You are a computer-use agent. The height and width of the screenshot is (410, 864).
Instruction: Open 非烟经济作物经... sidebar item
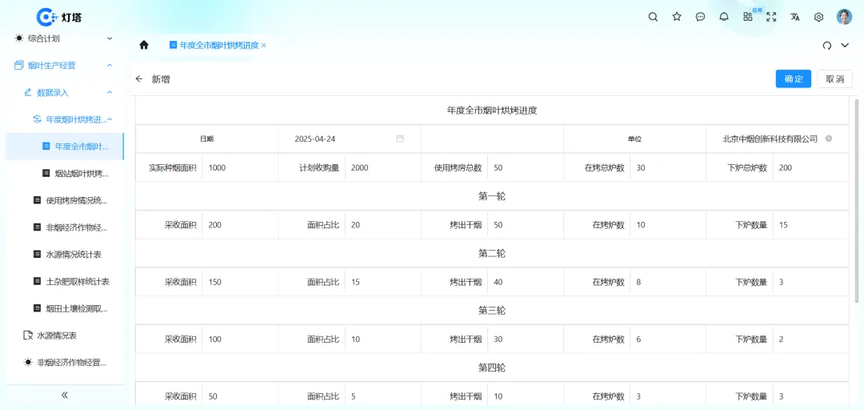coord(65,227)
